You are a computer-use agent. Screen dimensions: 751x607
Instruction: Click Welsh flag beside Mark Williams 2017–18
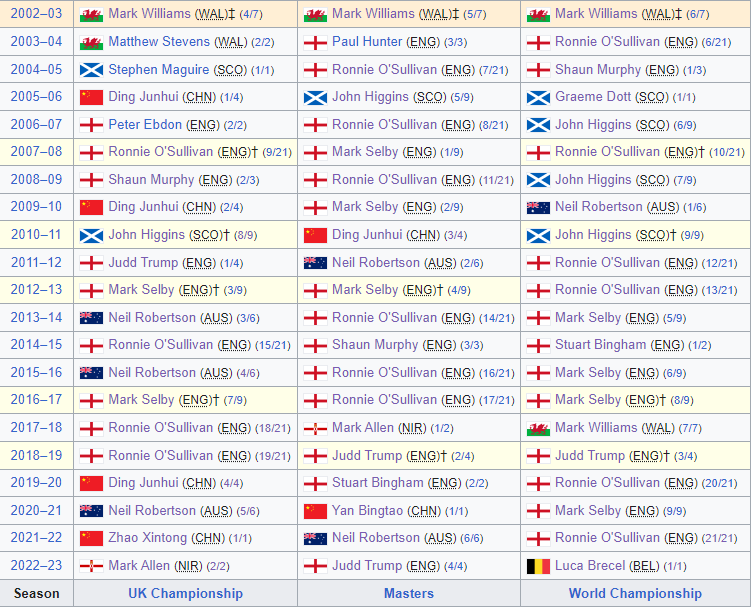click(x=538, y=428)
